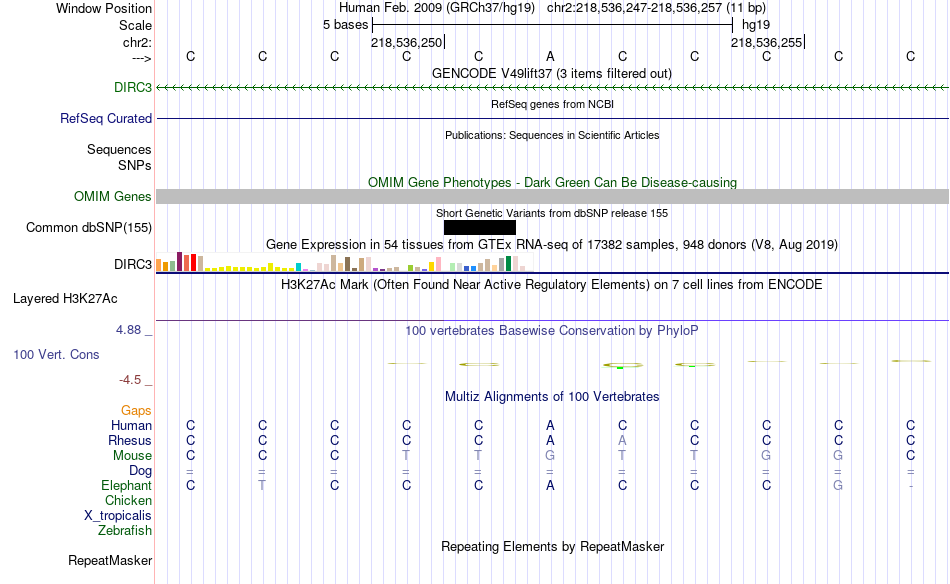Click the dark purple bar in GTEx chart
The image size is (950, 584).
pyautogui.click(x=179, y=262)
